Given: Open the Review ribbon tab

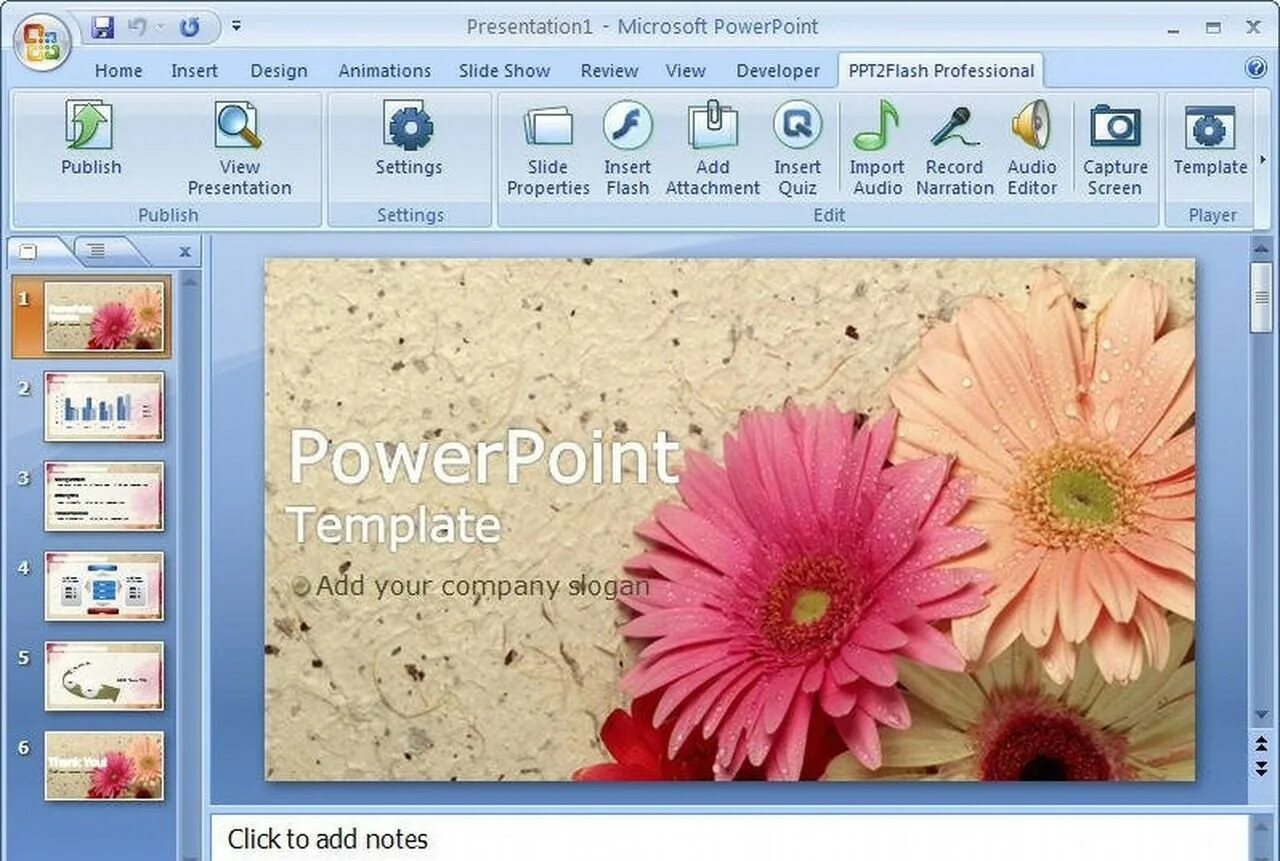Looking at the screenshot, I should pos(609,71).
